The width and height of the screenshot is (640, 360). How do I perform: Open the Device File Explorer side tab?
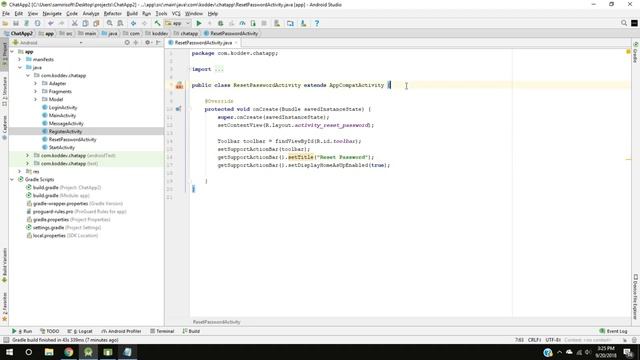pos(636,297)
